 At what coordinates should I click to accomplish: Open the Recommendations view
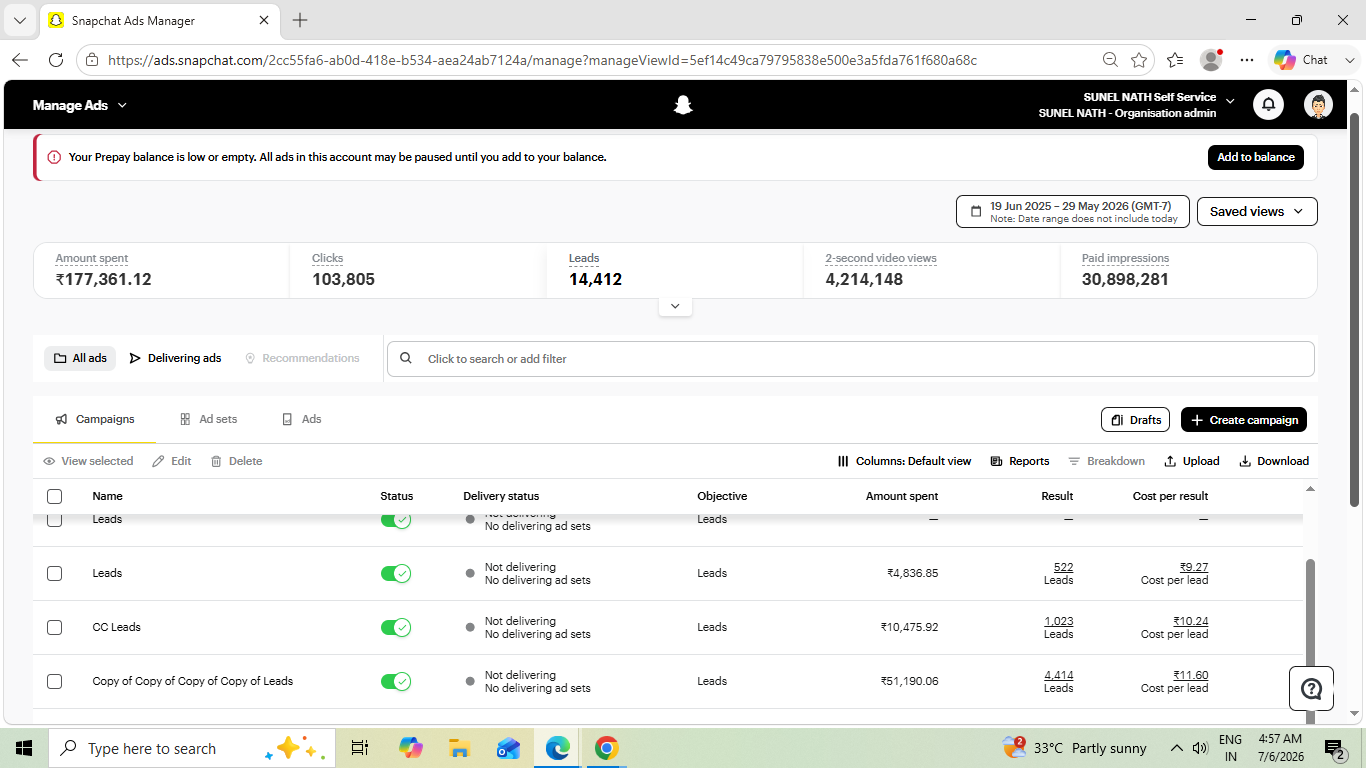(302, 358)
